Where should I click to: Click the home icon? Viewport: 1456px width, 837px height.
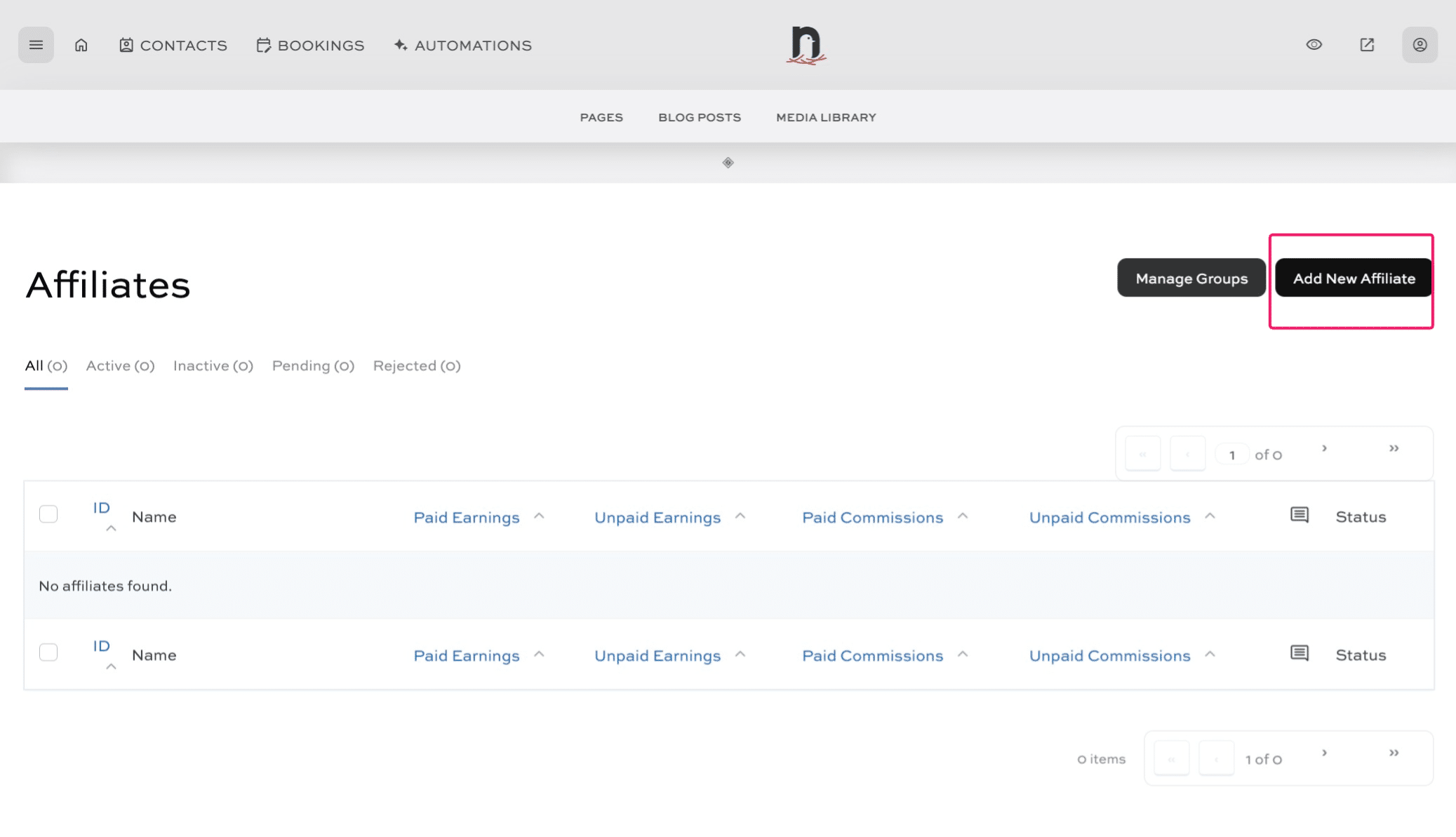(81, 45)
